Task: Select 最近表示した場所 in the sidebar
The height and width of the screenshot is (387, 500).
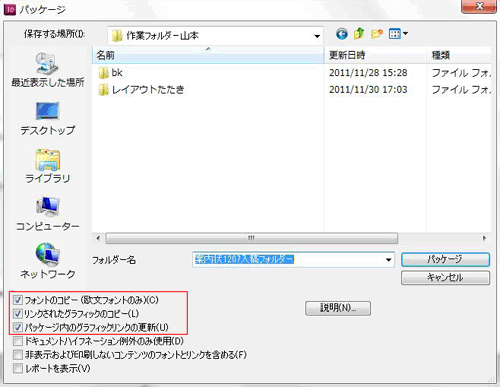Action: click(47, 70)
